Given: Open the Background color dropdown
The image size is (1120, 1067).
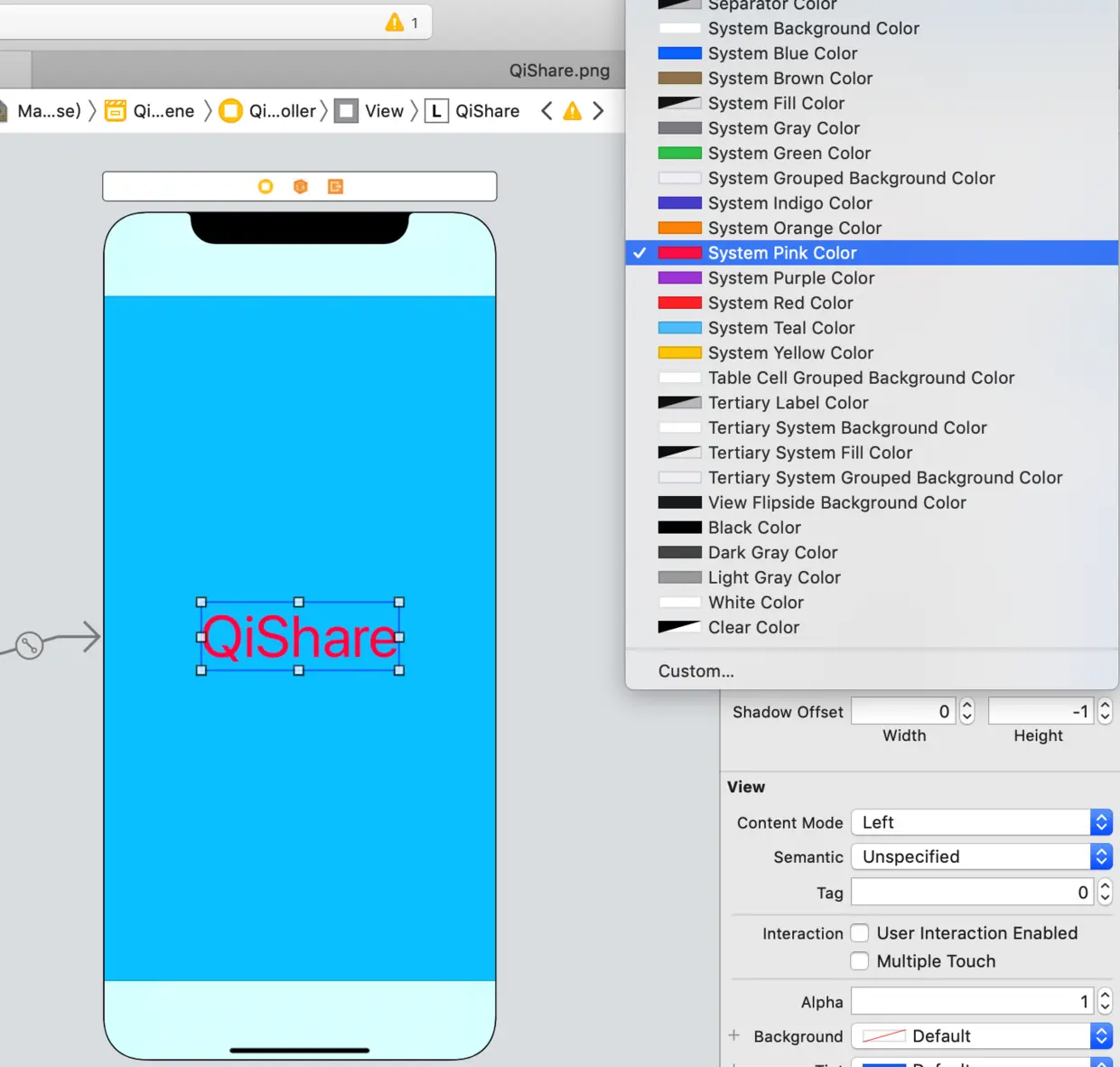Looking at the screenshot, I should tap(982, 1036).
